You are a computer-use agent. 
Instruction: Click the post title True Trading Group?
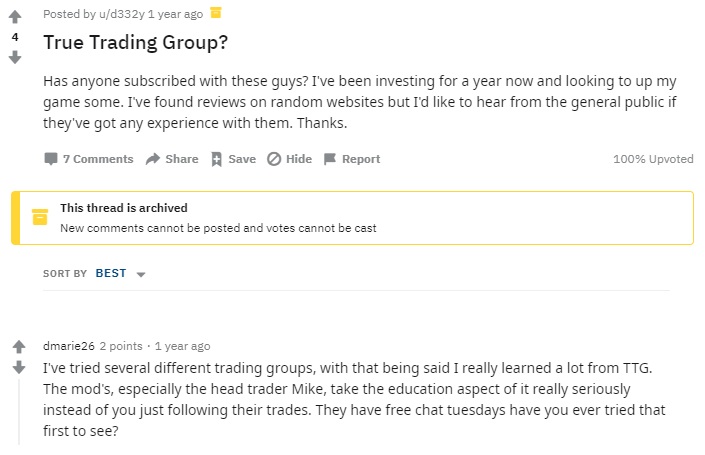[136, 42]
